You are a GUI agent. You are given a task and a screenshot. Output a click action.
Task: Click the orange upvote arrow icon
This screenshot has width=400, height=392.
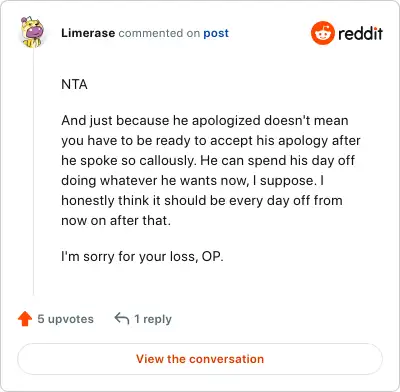pyautogui.click(x=25, y=319)
